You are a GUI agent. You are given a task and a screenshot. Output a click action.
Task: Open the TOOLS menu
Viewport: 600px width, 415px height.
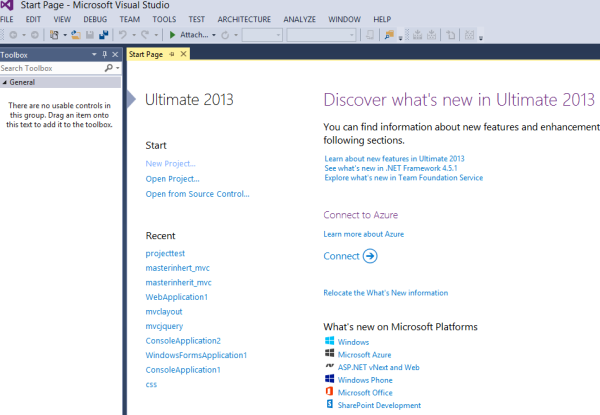pos(164,20)
